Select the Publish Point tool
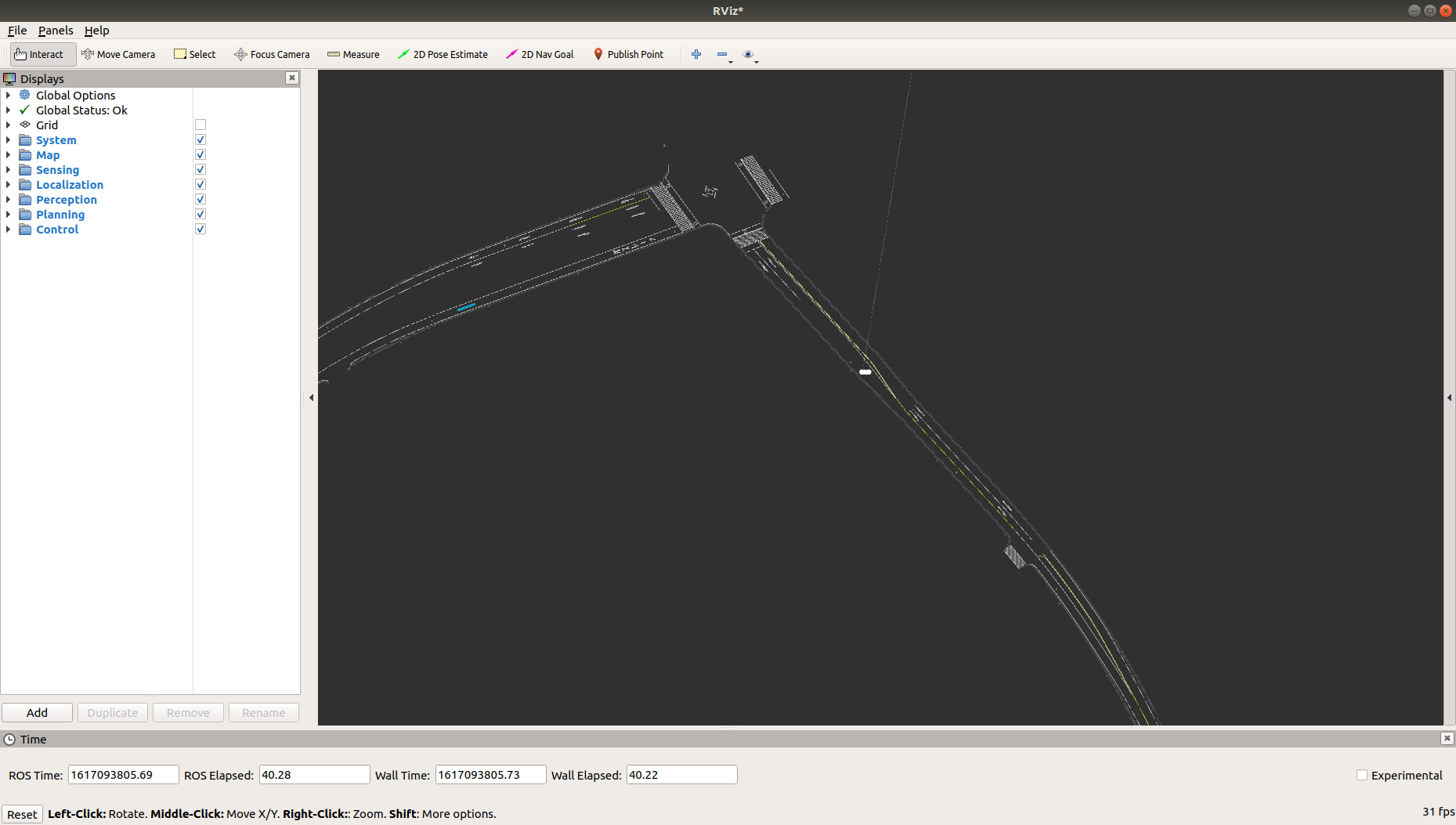The width and height of the screenshot is (1456, 825). tap(629, 54)
